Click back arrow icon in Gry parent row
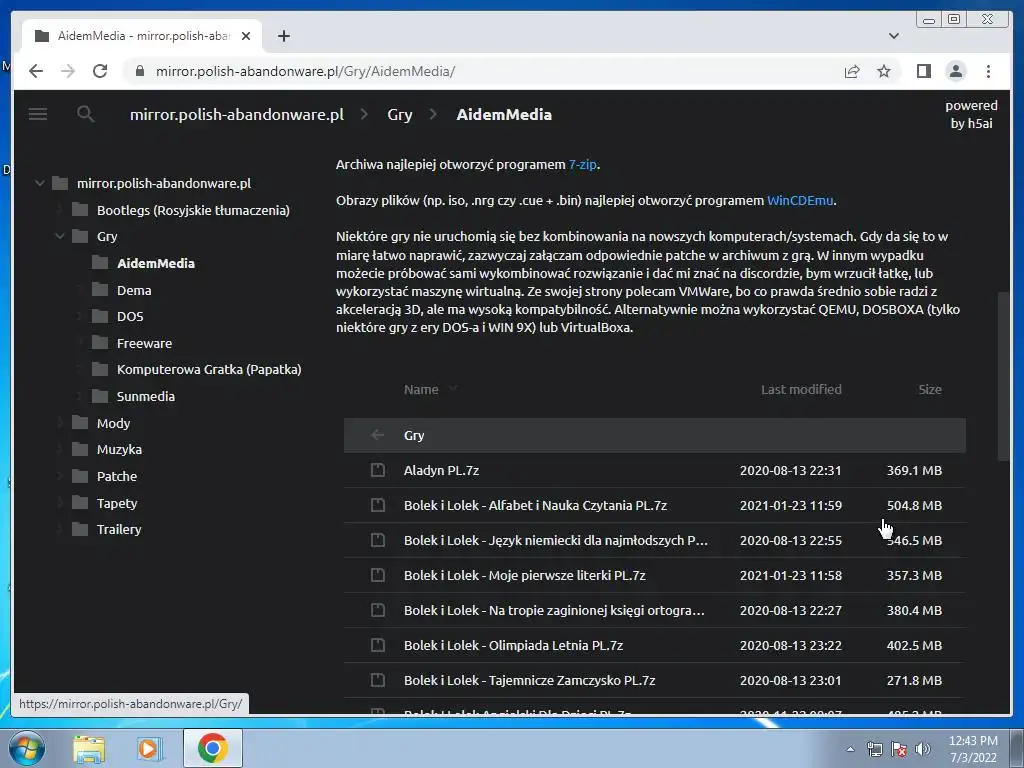Viewport: 1024px width, 768px height. point(377,435)
